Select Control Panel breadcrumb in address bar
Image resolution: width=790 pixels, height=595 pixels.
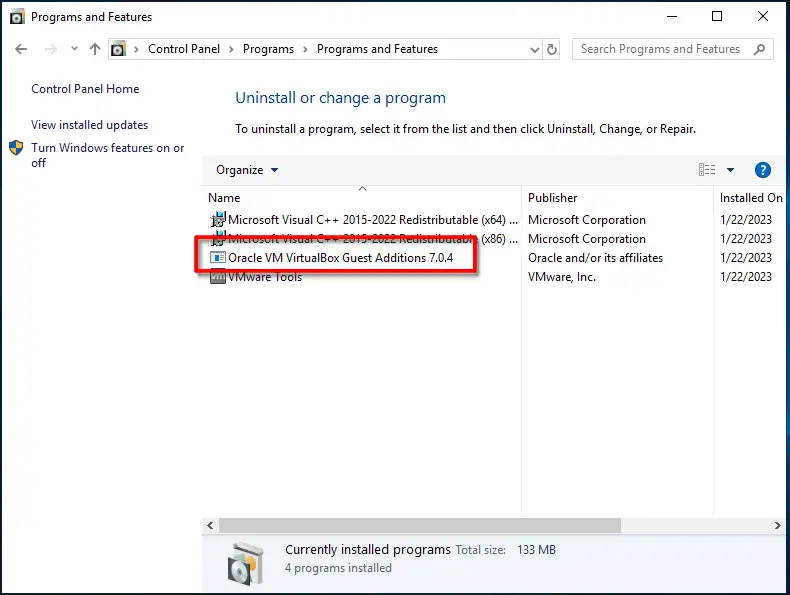(x=184, y=49)
